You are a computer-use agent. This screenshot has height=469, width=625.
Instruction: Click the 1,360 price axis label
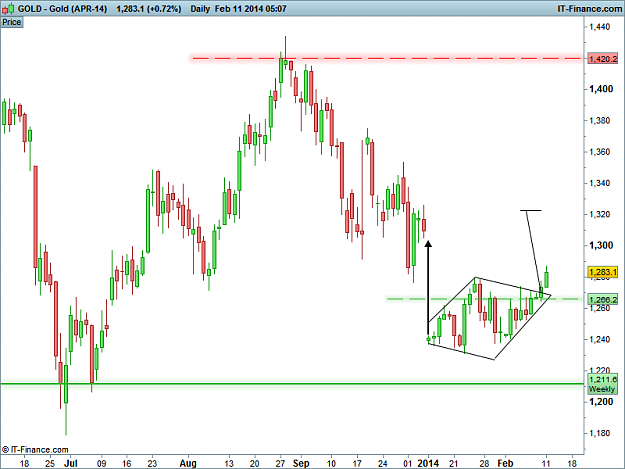(x=599, y=152)
